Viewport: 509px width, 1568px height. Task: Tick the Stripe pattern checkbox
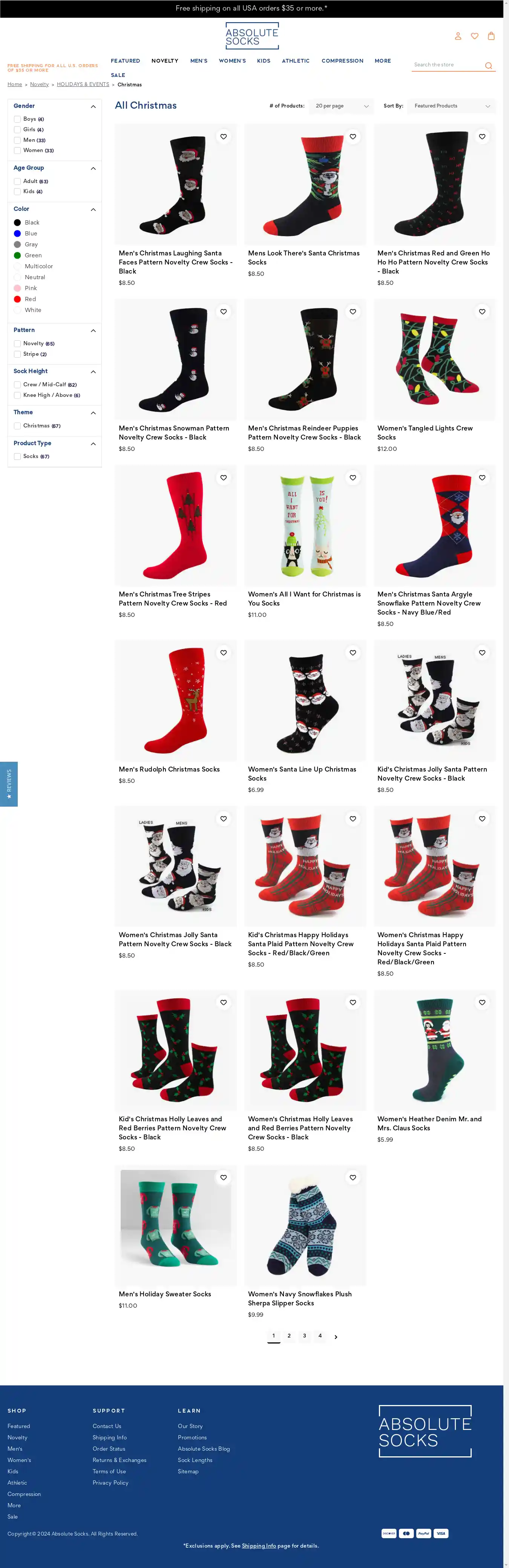(18, 354)
